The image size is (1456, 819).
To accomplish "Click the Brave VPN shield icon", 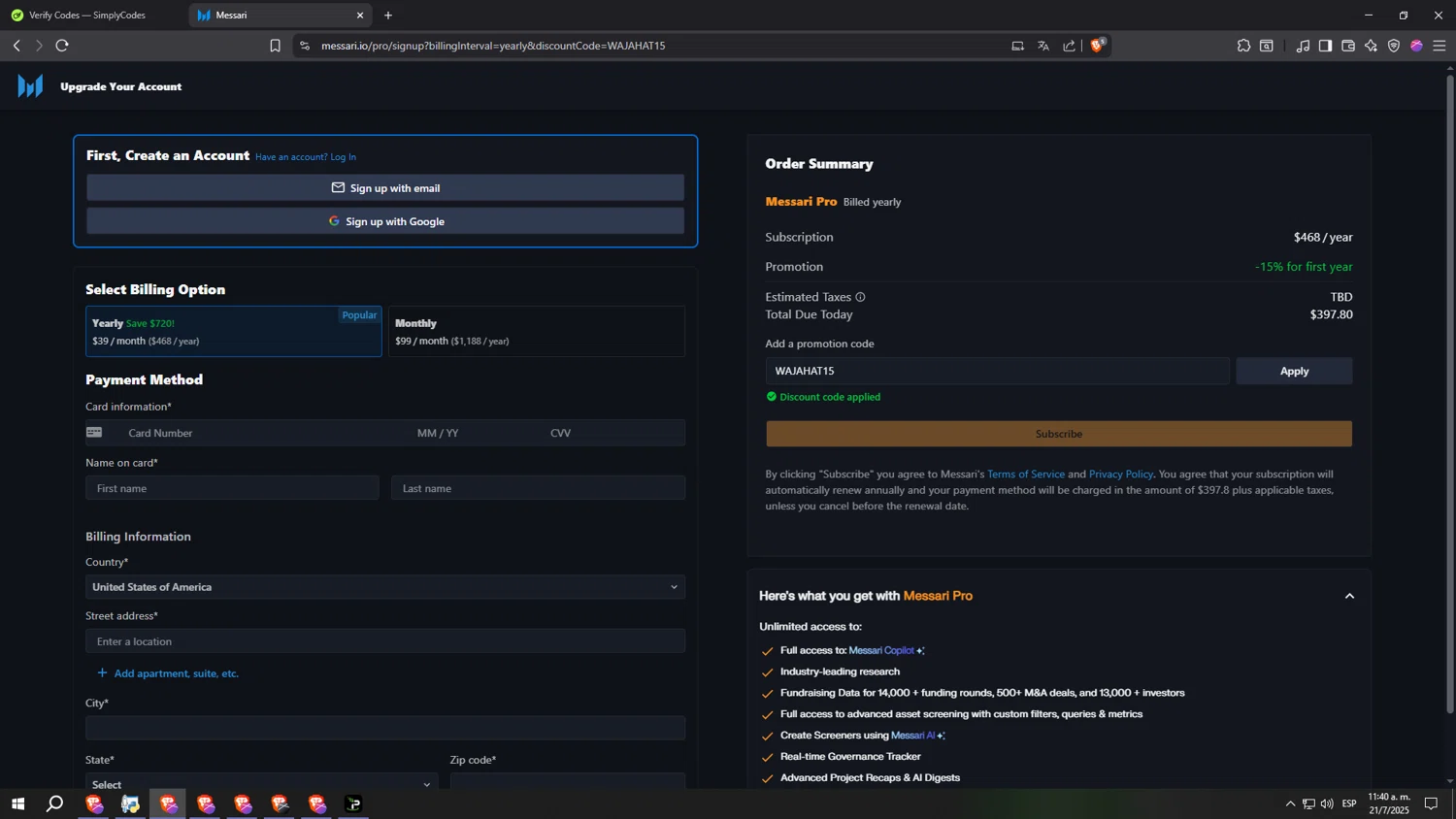I will click(1394, 46).
